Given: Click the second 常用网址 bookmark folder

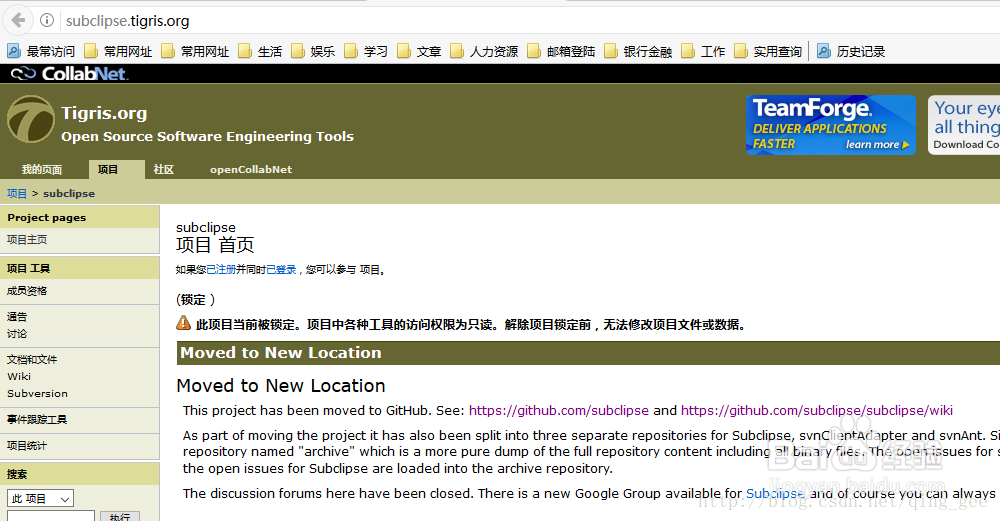Looking at the screenshot, I should pyautogui.click(x=196, y=51).
